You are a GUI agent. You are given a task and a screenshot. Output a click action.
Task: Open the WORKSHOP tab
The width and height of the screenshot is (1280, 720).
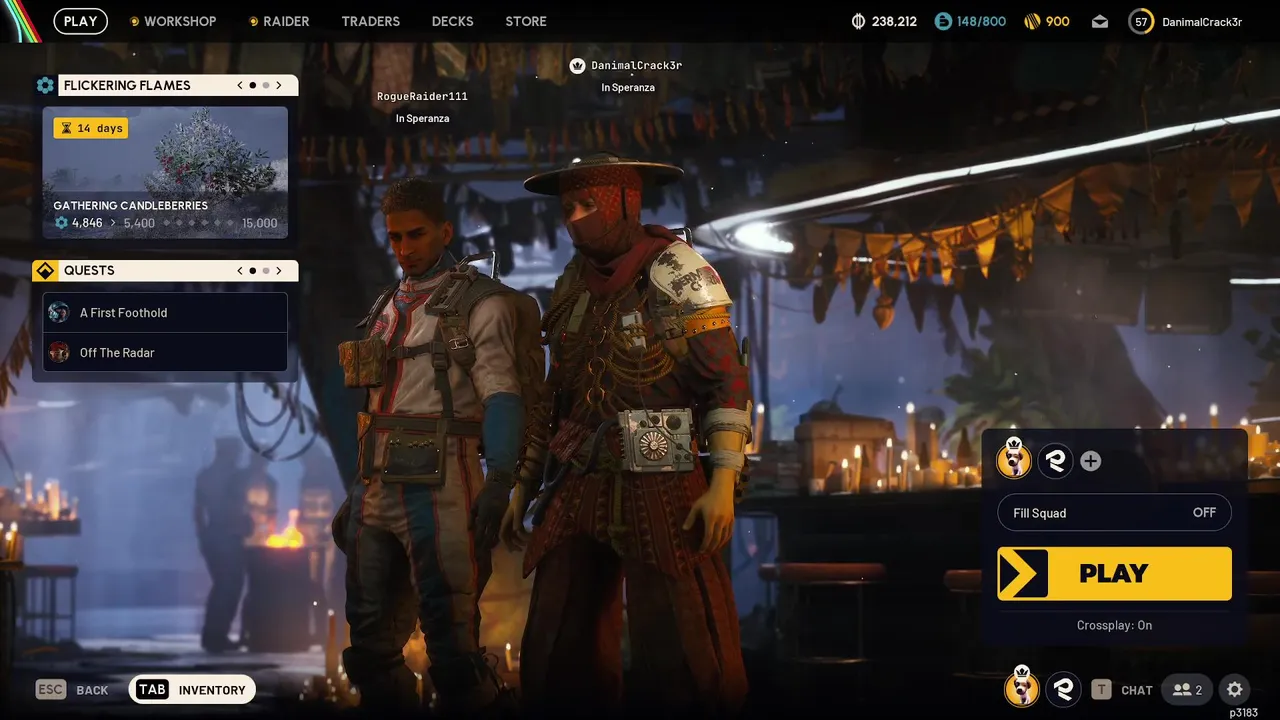[x=173, y=21]
